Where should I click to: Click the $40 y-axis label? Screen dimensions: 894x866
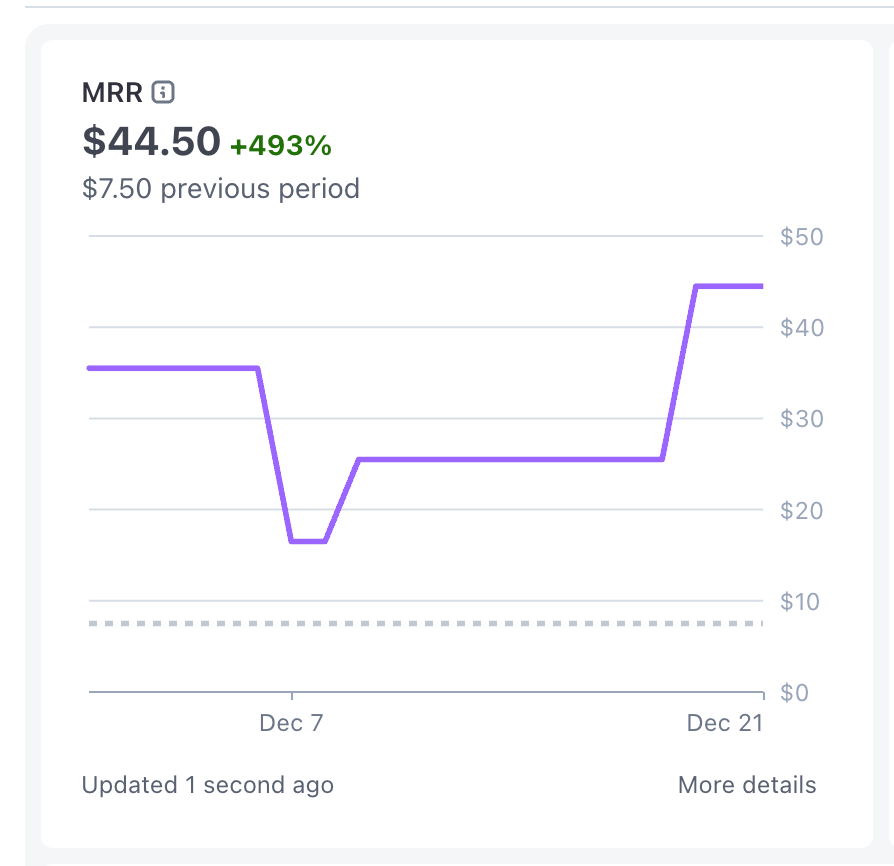click(801, 328)
